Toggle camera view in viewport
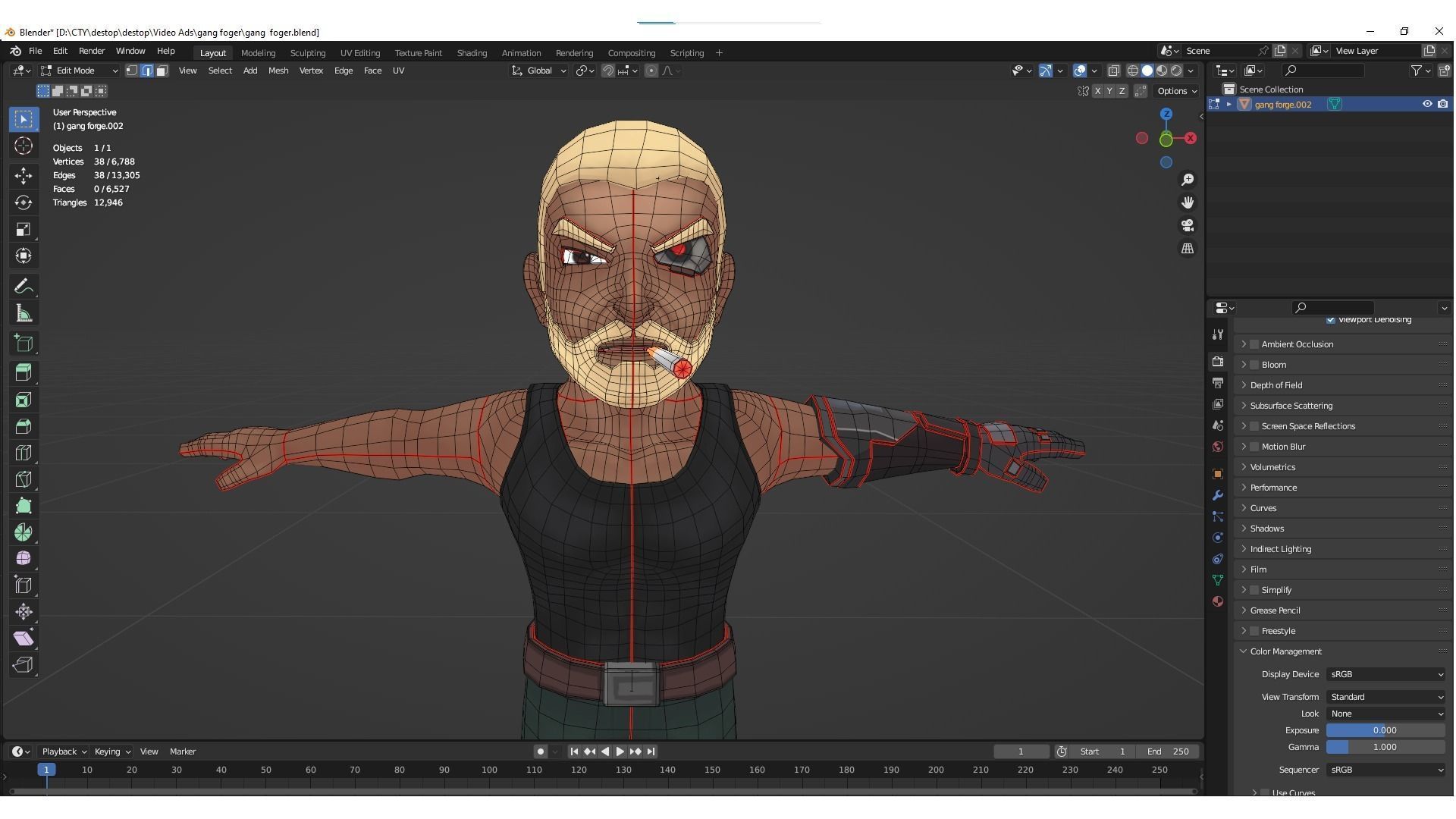Image resolution: width=1456 pixels, height=819 pixels. [1188, 226]
